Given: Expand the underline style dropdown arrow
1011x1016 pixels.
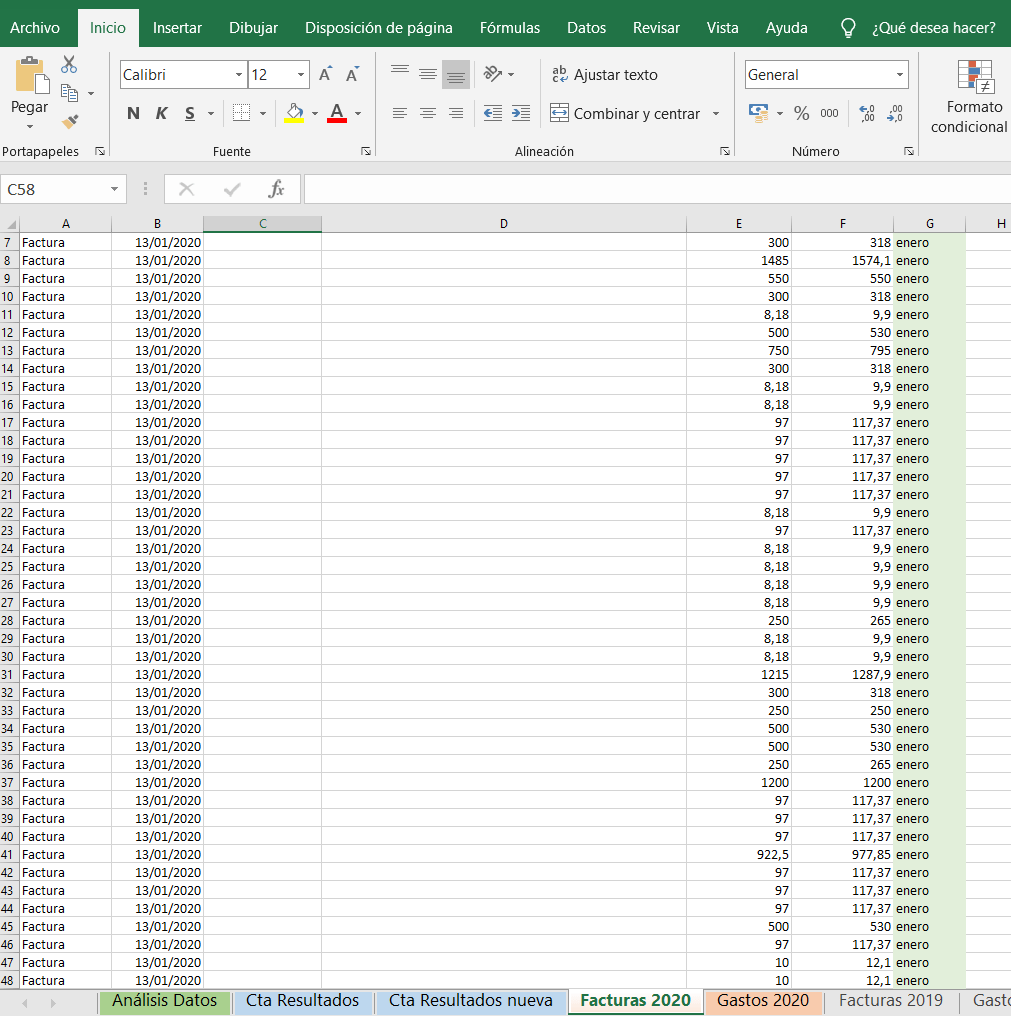Looking at the screenshot, I should (211, 113).
